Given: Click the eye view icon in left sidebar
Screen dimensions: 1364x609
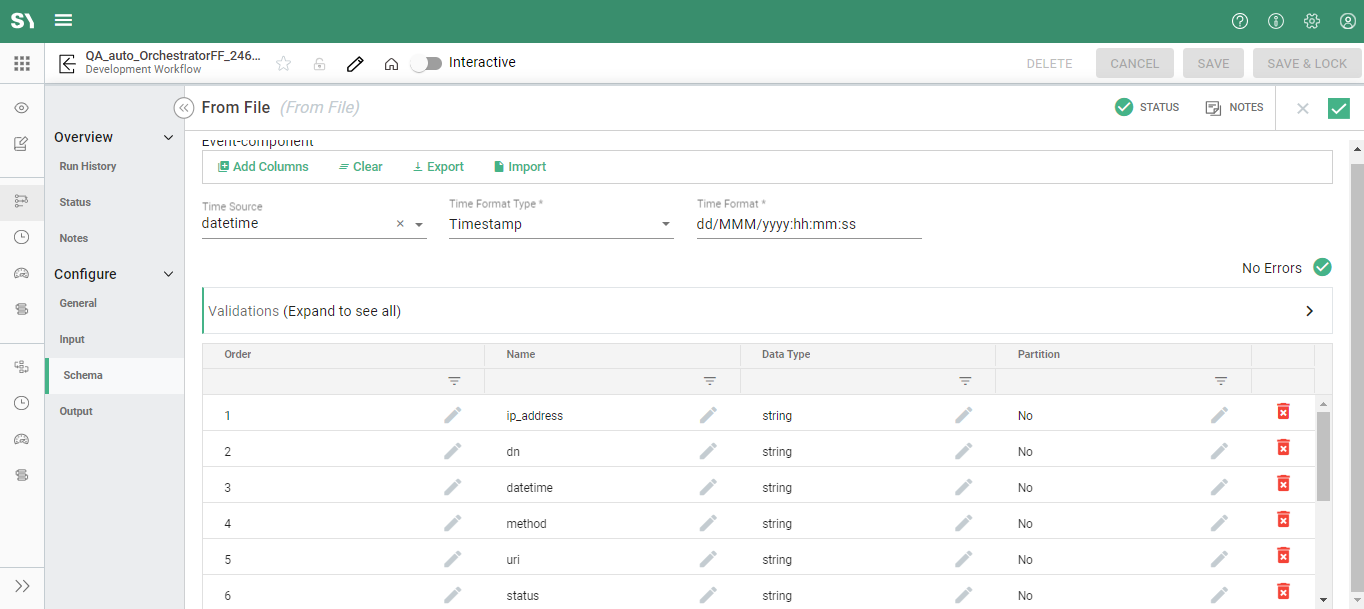Looking at the screenshot, I should tap(22, 108).
